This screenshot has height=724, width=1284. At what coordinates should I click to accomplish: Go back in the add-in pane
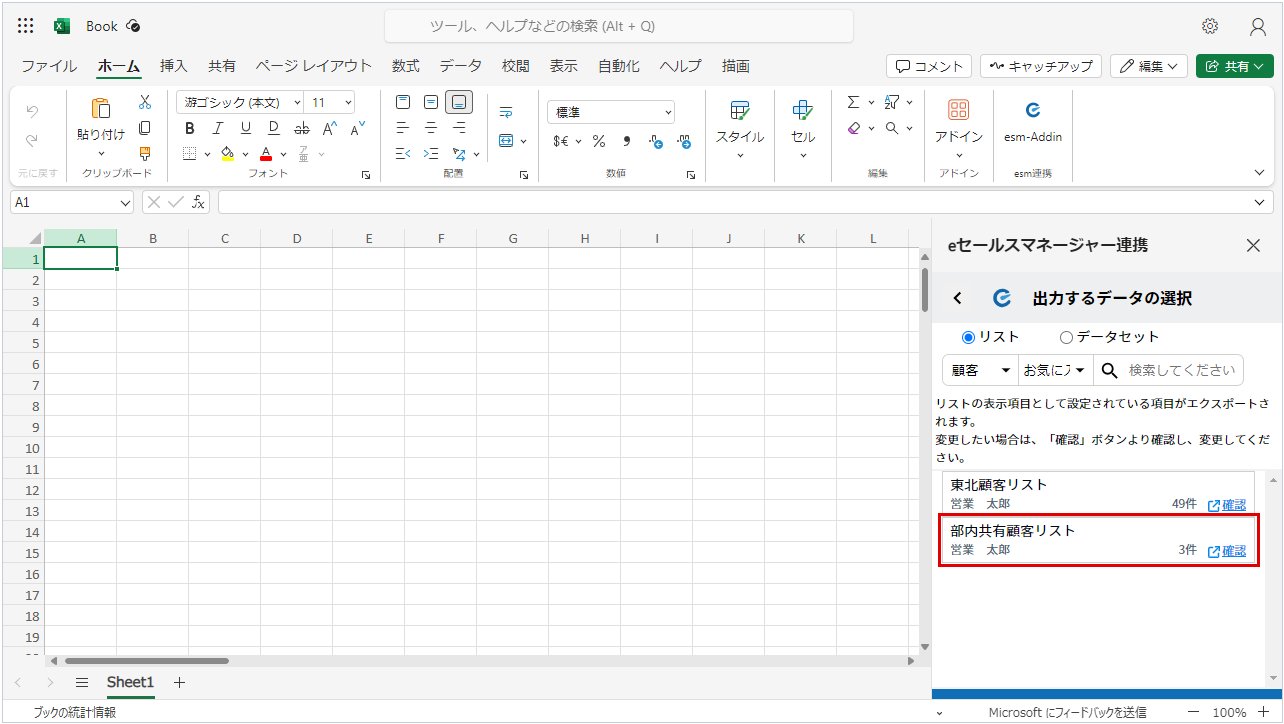[958, 298]
